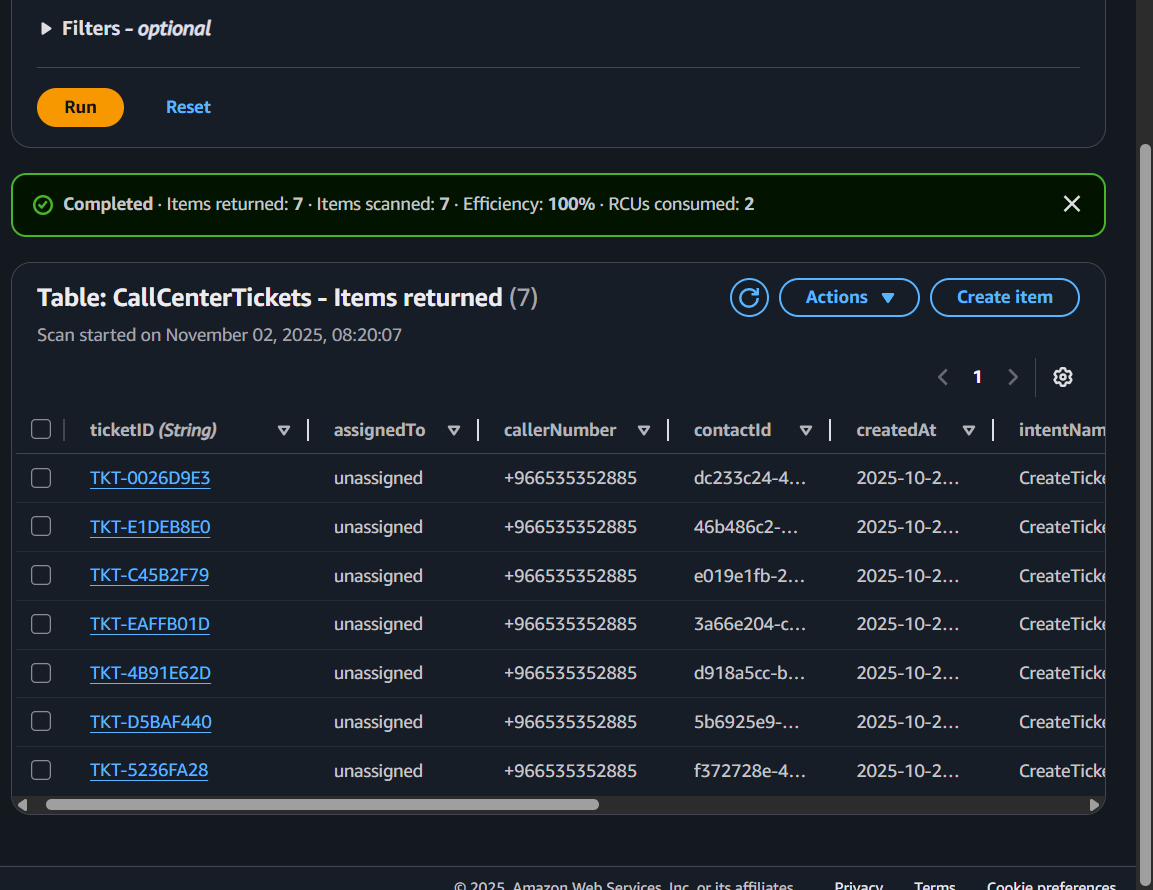Sort by ticketID column arrow

tap(284, 430)
